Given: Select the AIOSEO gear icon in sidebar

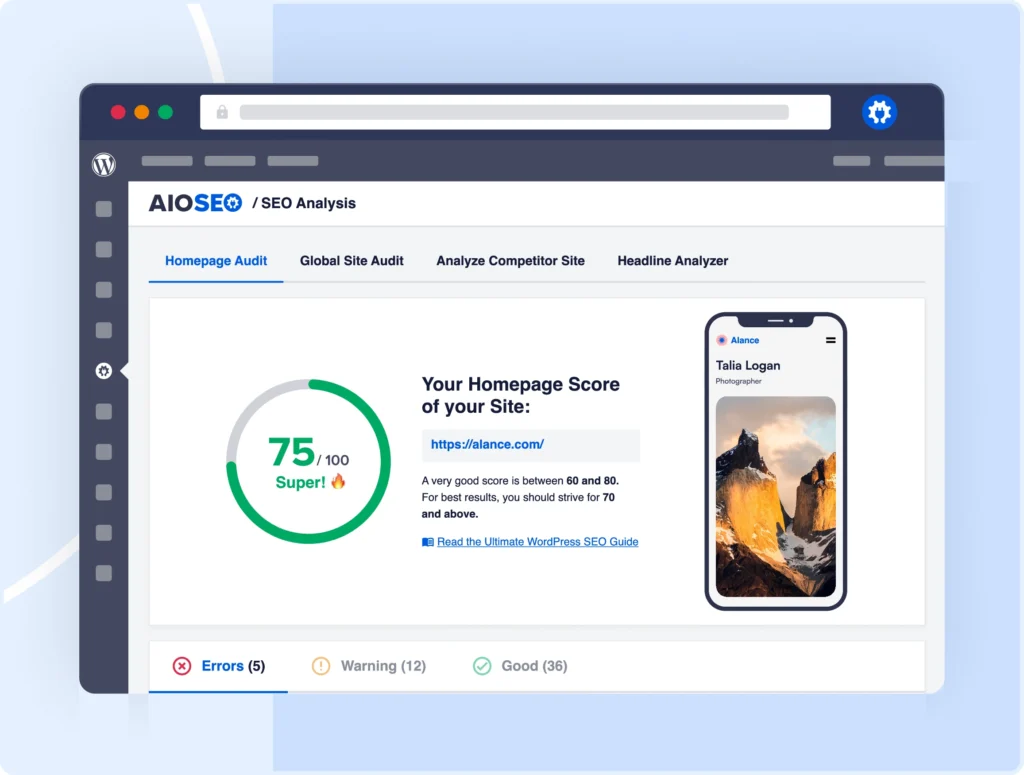Looking at the screenshot, I should 104,371.
